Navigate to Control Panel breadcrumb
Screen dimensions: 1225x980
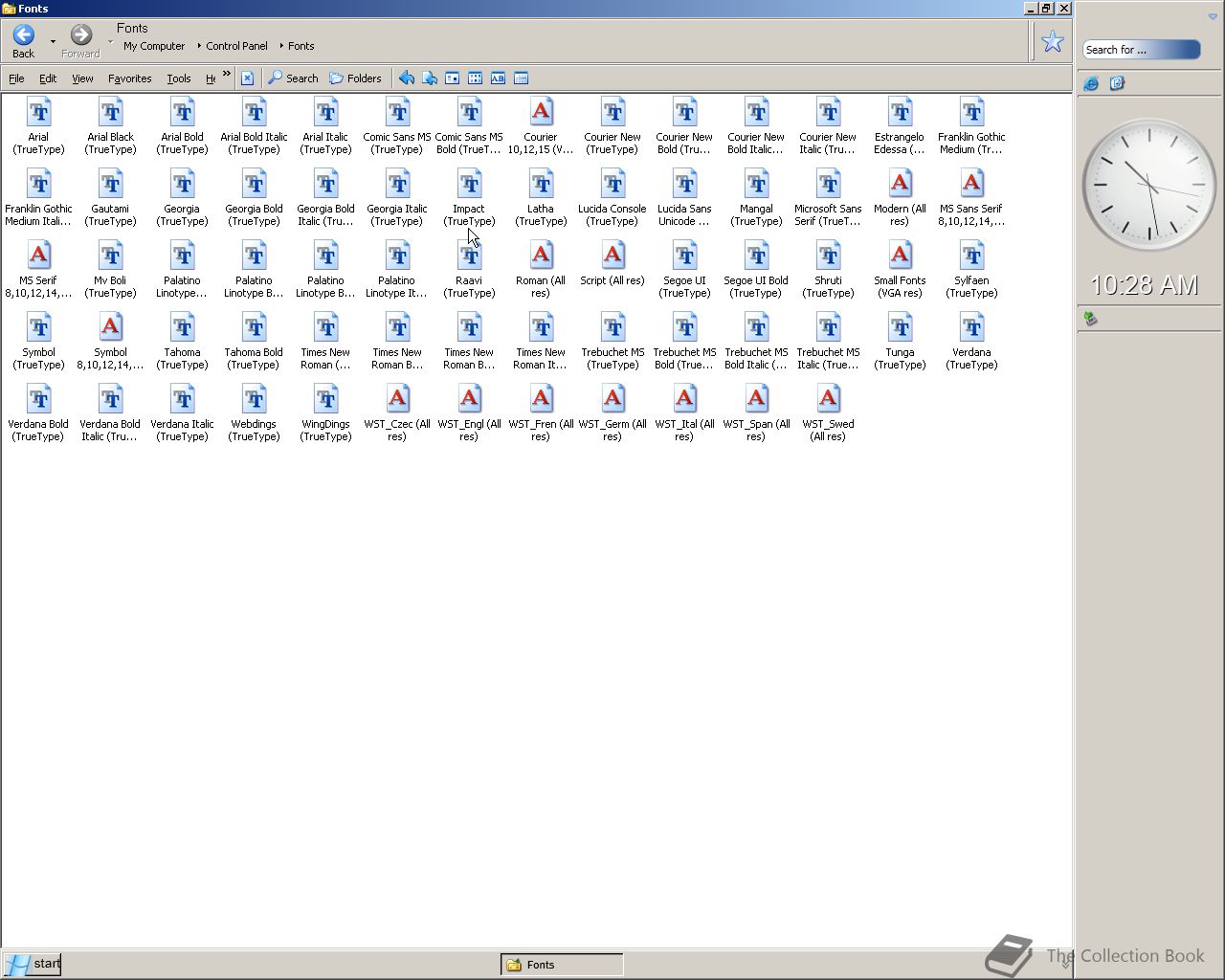[236, 46]
